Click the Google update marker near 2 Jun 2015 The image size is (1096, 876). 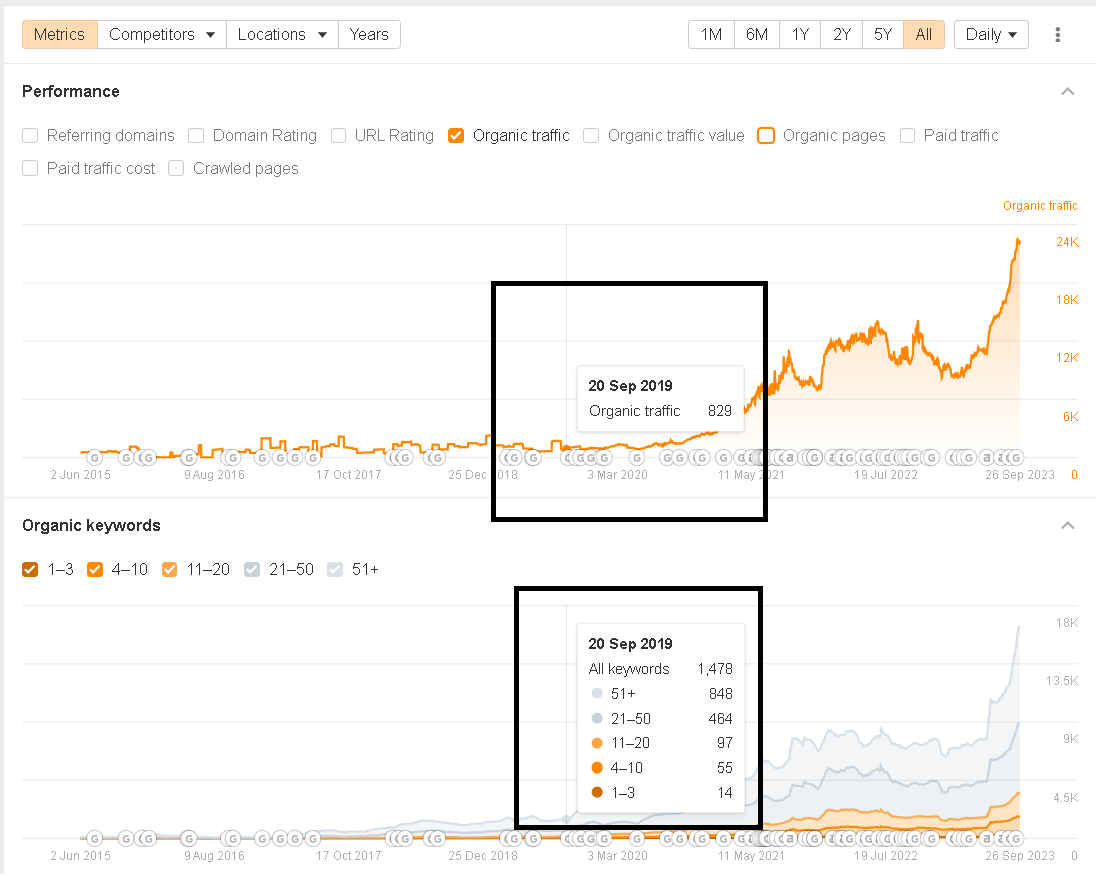(95, 458)
